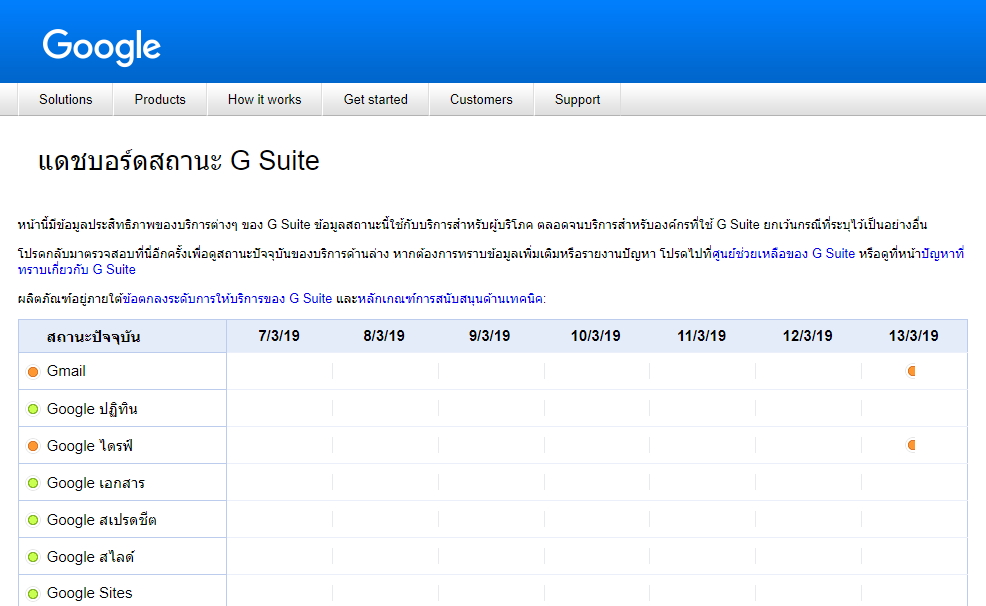Click the green status dot beside Google ปฏิทิน

(33, 409)
